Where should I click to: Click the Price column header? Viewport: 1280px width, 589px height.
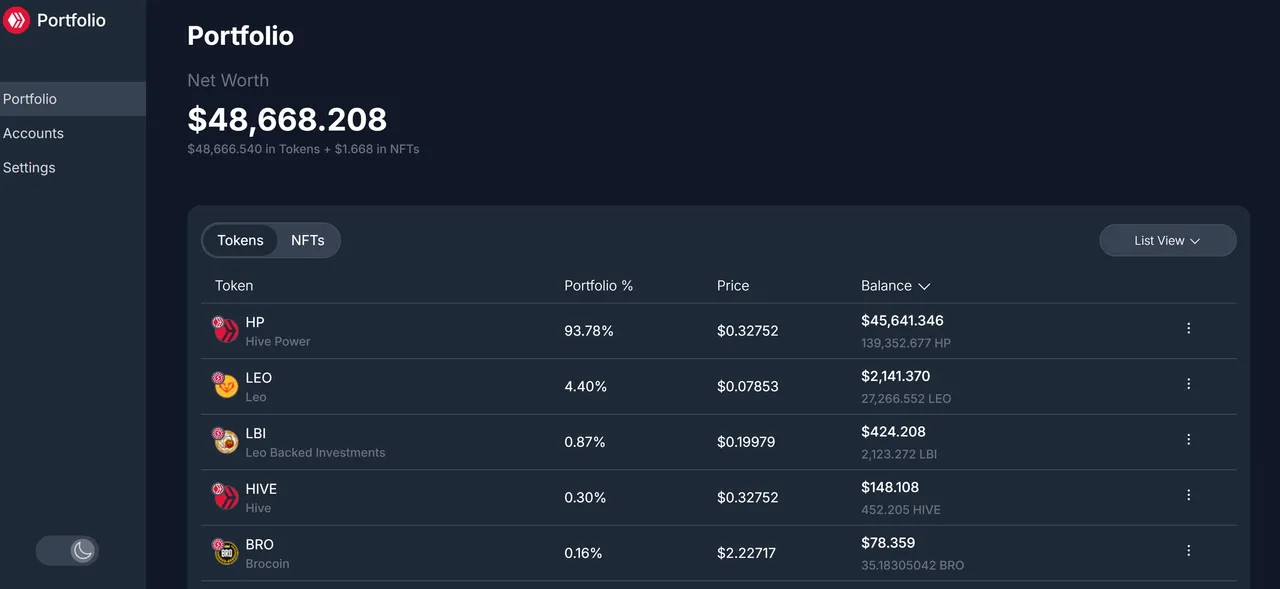pyautogui.click(x=733, y=286)
